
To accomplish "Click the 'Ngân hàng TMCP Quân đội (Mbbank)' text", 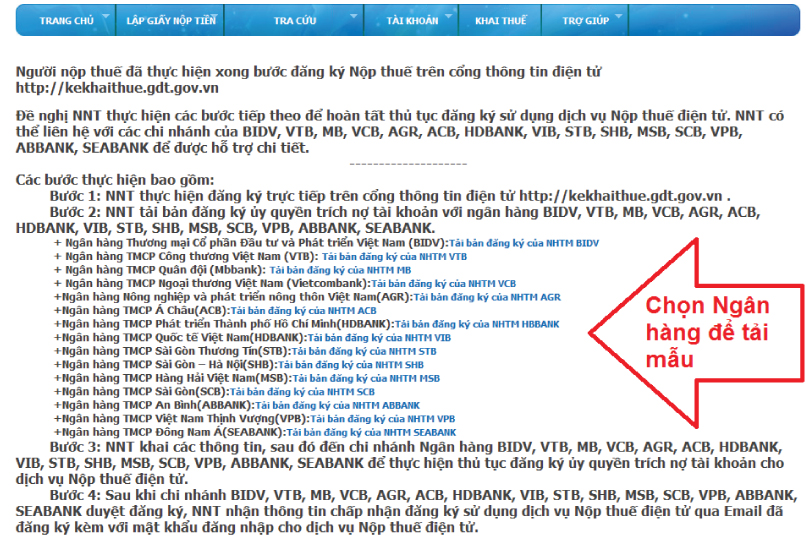I will click(165, 270).
